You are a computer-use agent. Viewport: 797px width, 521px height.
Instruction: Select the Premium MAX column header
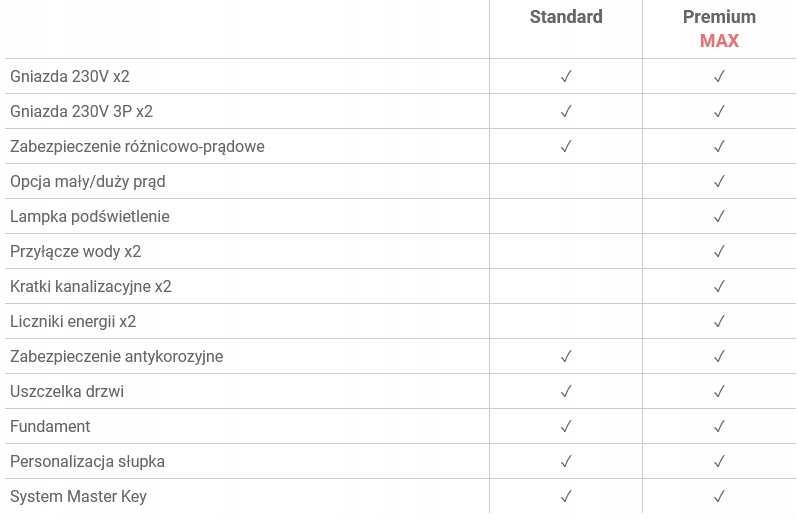(719, 28)
